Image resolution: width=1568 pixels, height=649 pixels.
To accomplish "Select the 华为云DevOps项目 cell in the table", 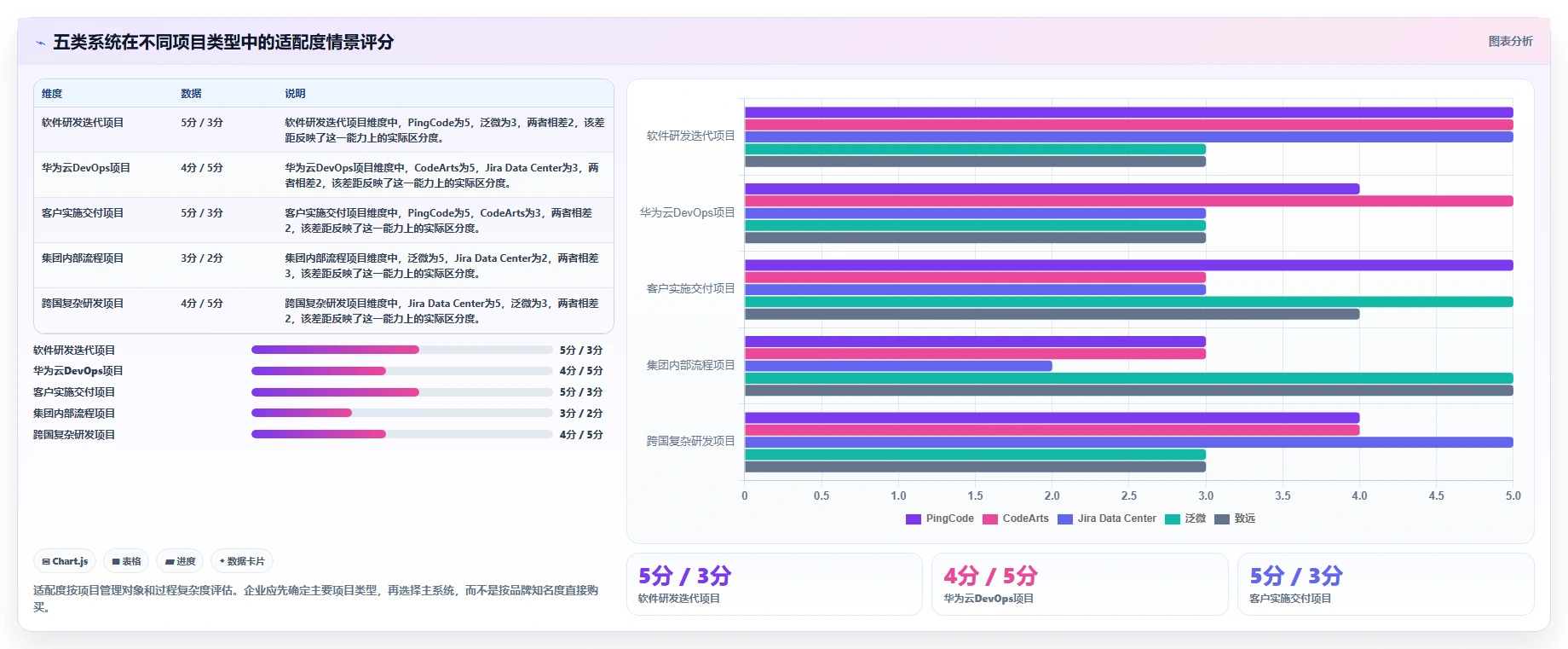I will point(86,168).
